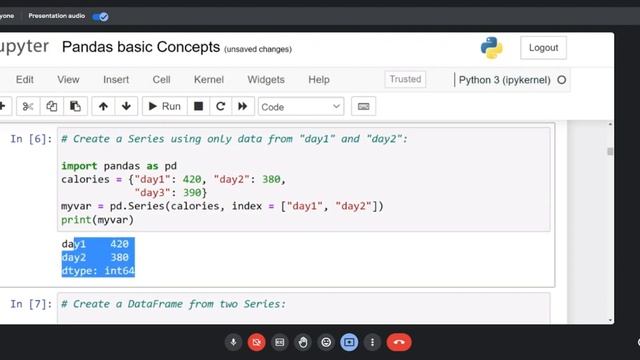Copy selected cells in toolbar
640x360 pixels.
(51, 107)
